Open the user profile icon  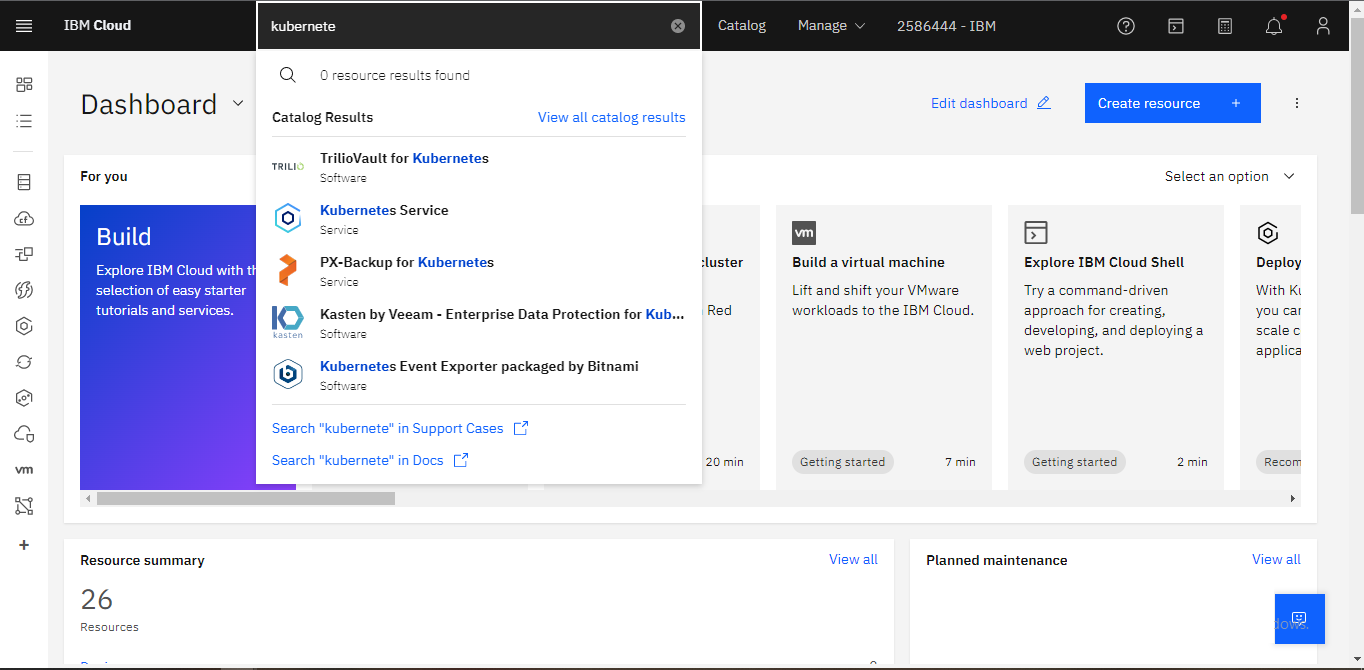click(1323, 26)
